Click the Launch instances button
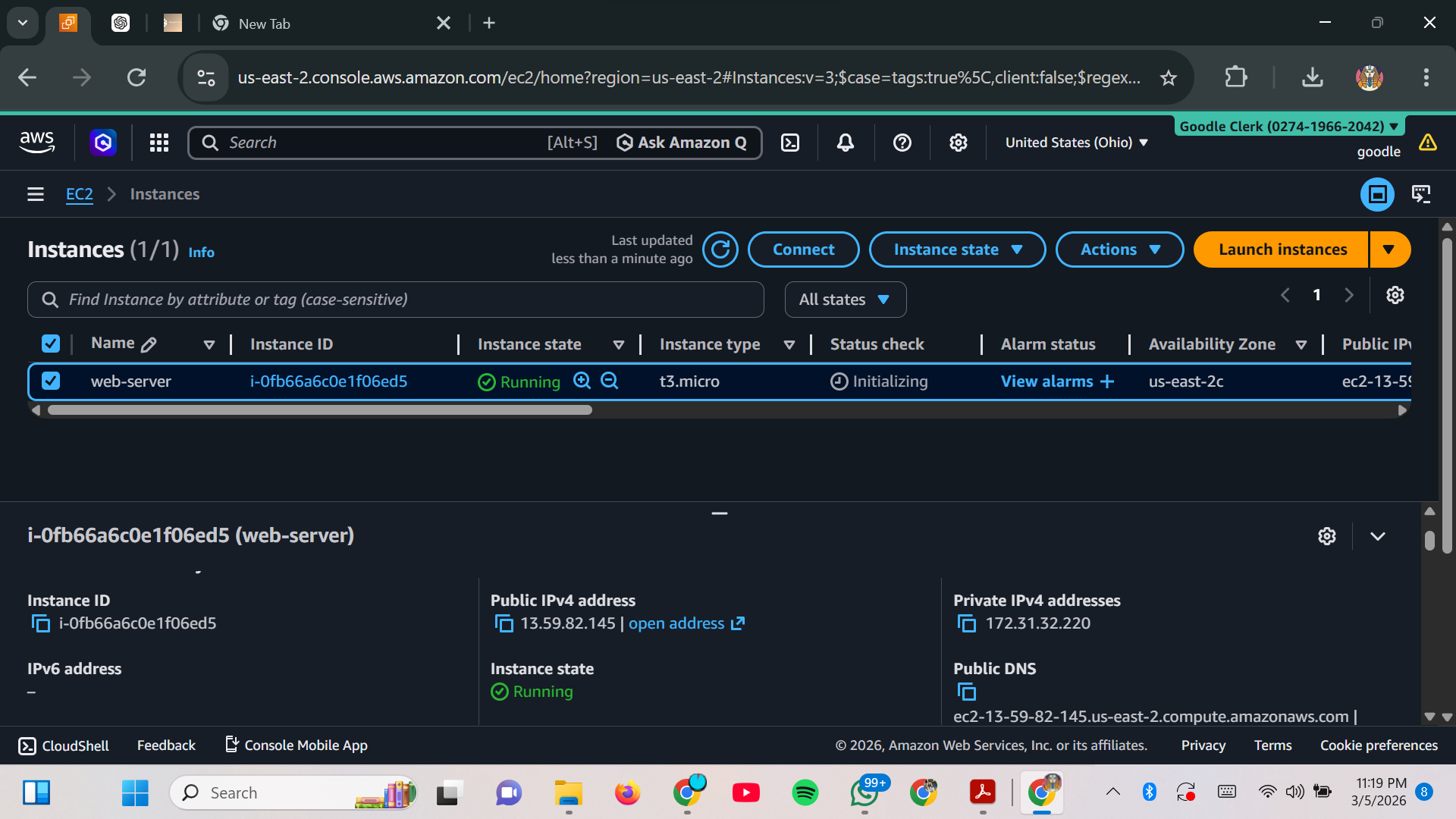The width and height of the screenshot is (1456, 819). coord(1282,249)
